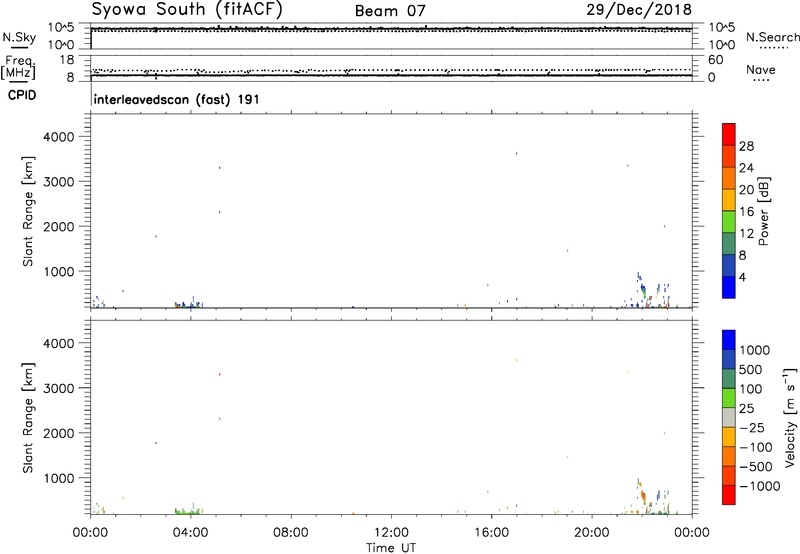Click the "2000" tick of the velocity panel

[59, 433]
